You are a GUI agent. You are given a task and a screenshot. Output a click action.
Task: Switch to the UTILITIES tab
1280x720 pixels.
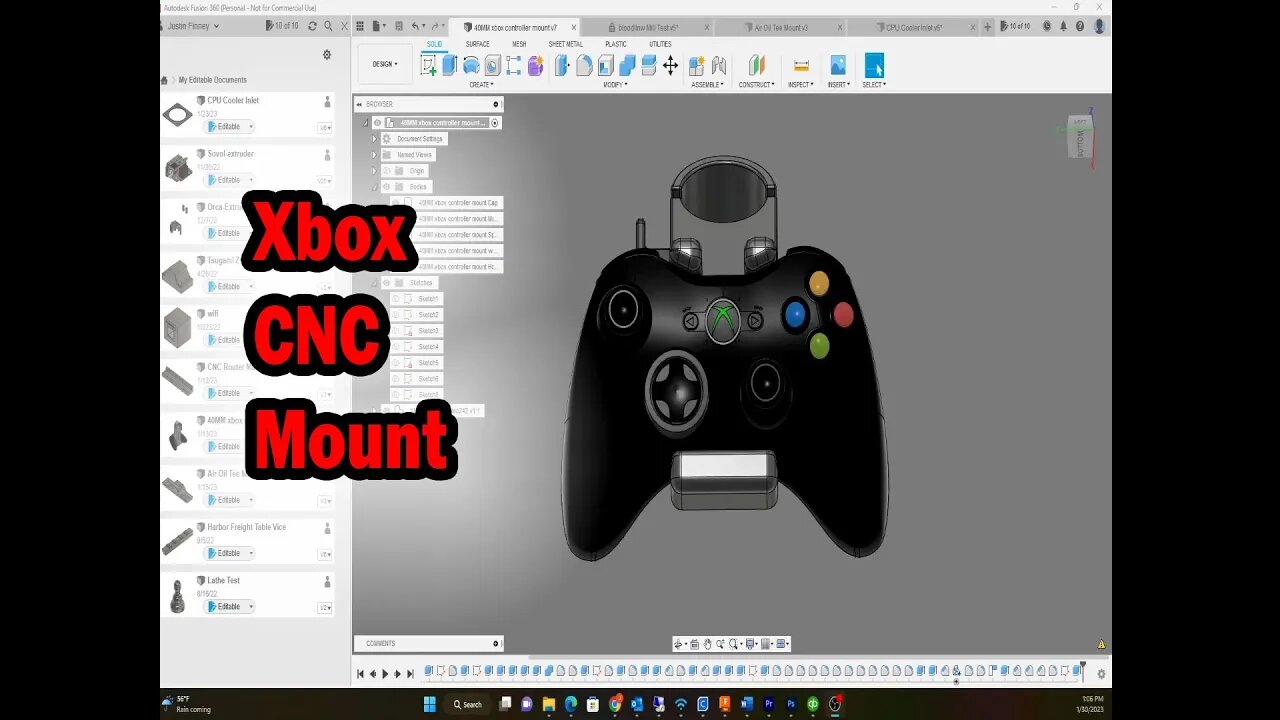(660, 44)
